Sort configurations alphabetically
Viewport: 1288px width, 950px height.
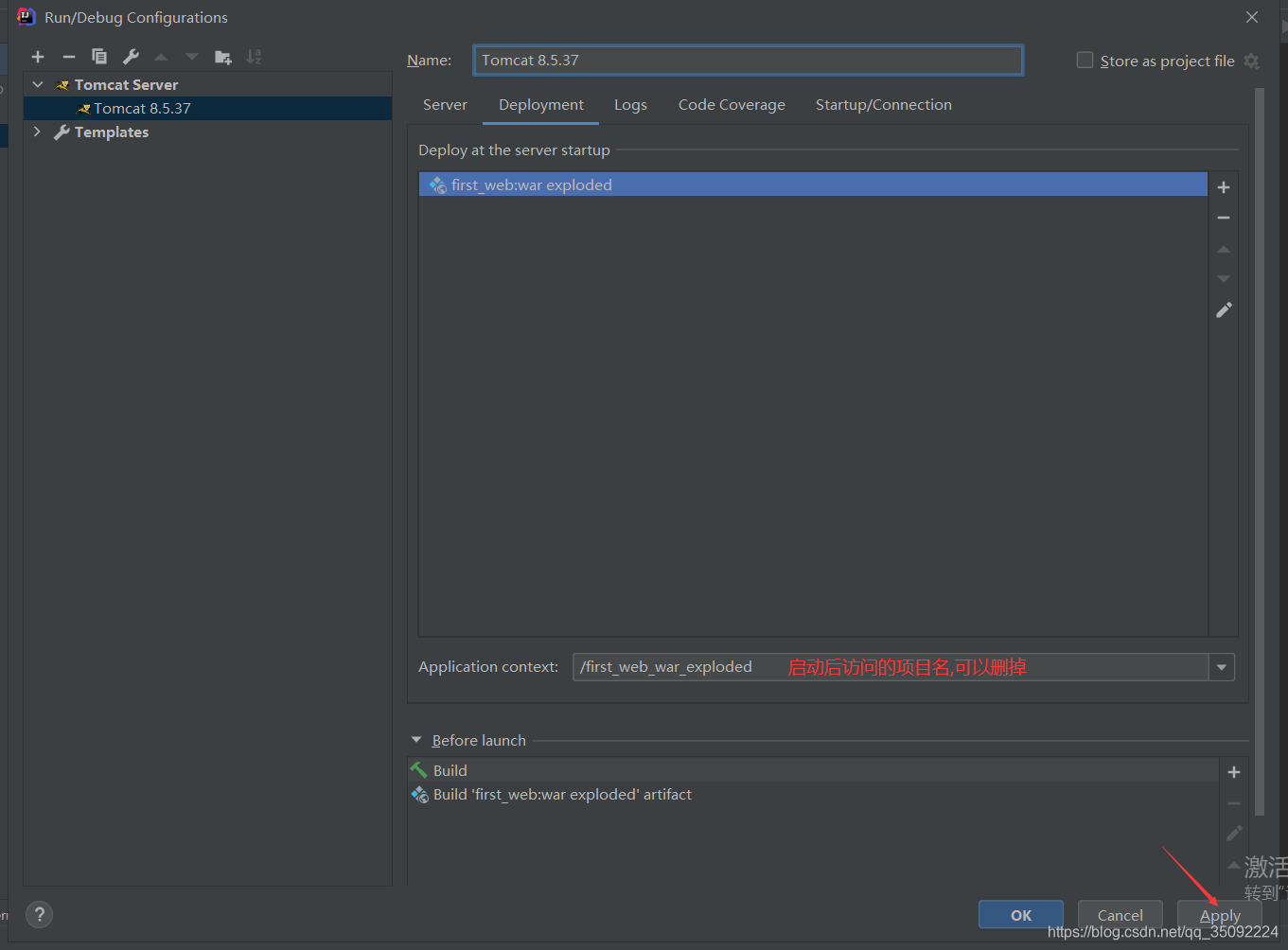[x=254, y=57]
